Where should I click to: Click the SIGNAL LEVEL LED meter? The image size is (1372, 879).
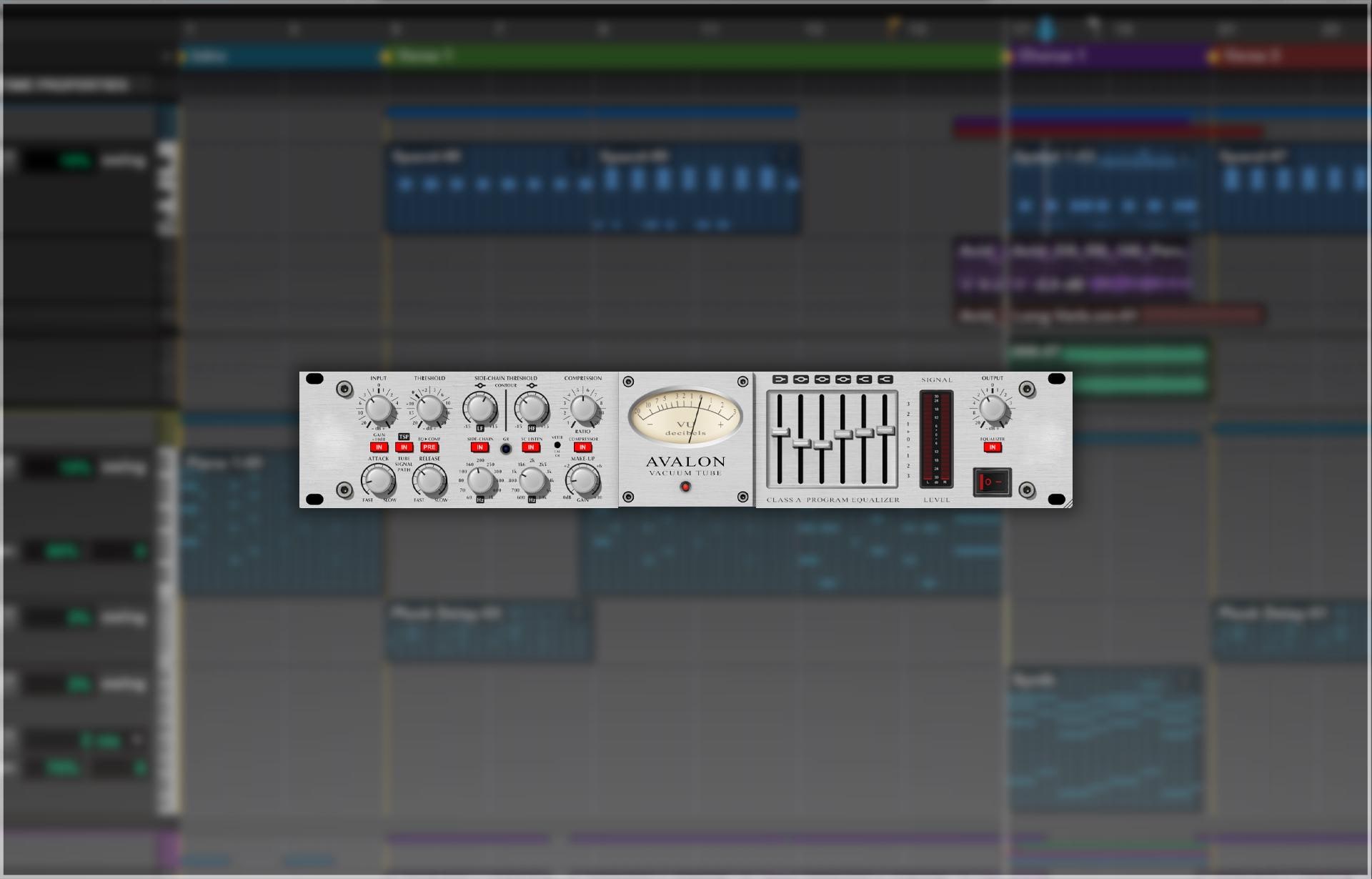click(936, 439)
